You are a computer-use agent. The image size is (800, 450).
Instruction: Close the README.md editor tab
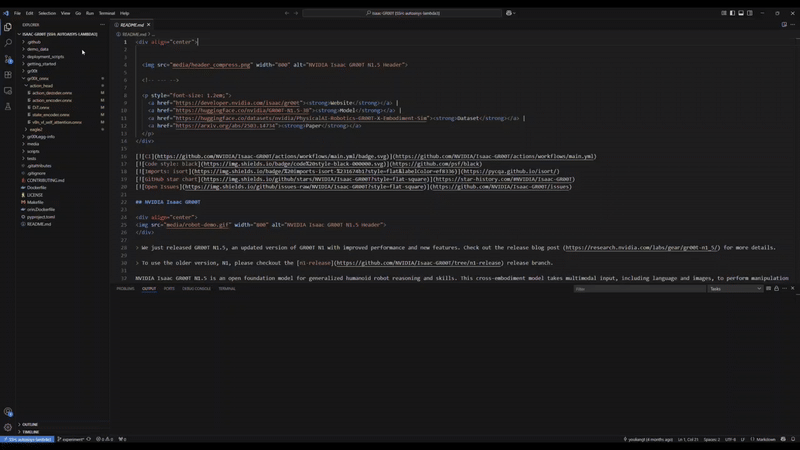(148, 24)
